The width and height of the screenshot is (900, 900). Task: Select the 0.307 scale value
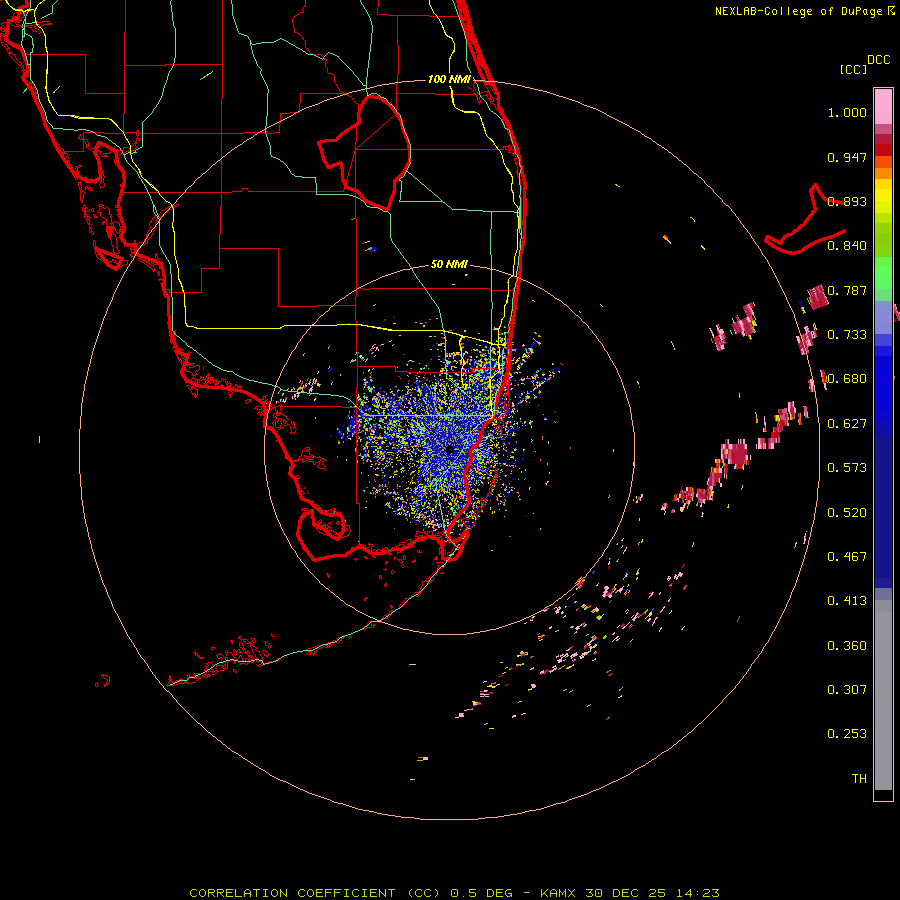tap(847, 690)
